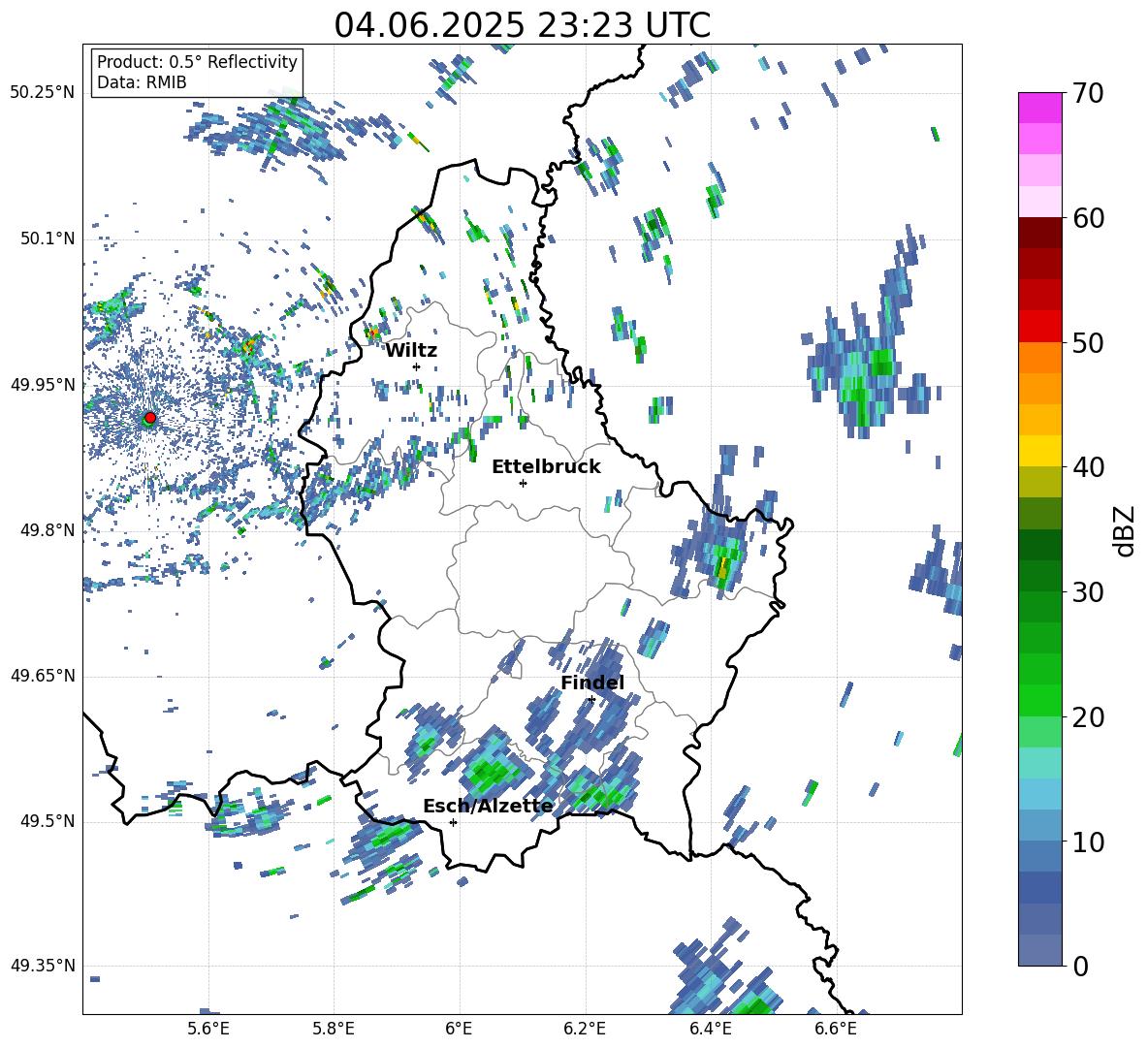Click the 49.95°N latitude label

tap(43, 384)
